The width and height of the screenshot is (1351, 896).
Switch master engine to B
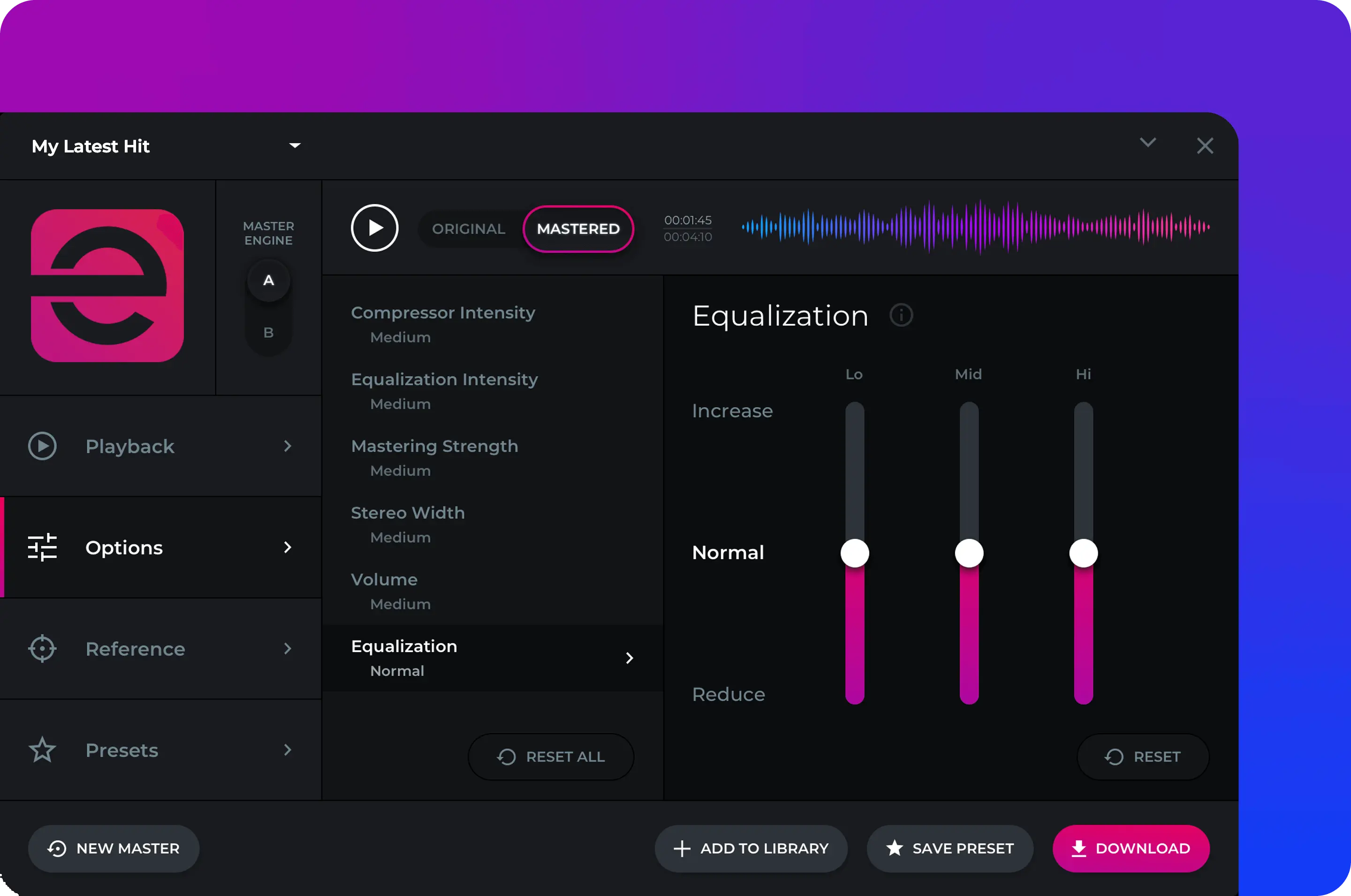tap(268, 333)
